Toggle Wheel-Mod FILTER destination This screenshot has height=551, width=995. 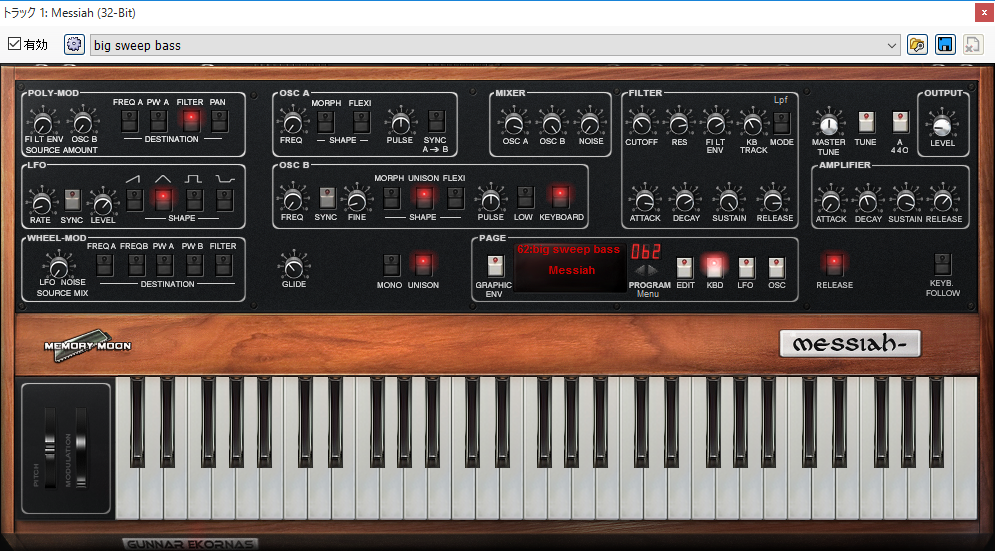223,265
